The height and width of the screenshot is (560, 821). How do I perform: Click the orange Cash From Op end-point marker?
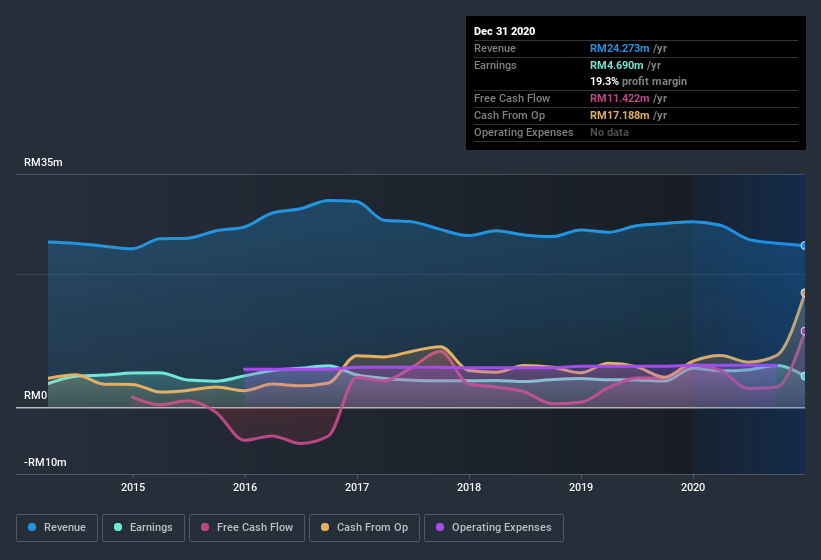pyautogui.click(x=803, y=293)
